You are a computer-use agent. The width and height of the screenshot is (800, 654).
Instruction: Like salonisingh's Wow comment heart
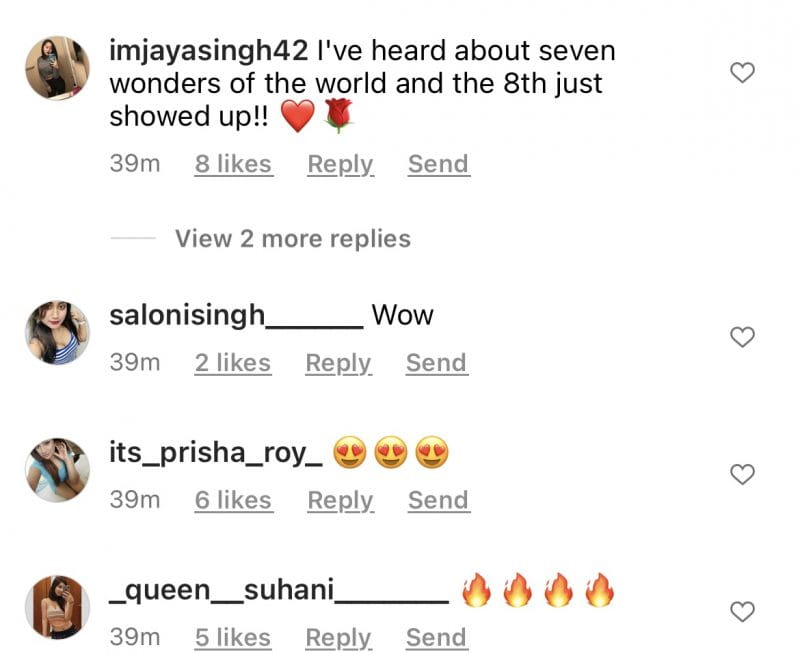(x=742, y=337)
